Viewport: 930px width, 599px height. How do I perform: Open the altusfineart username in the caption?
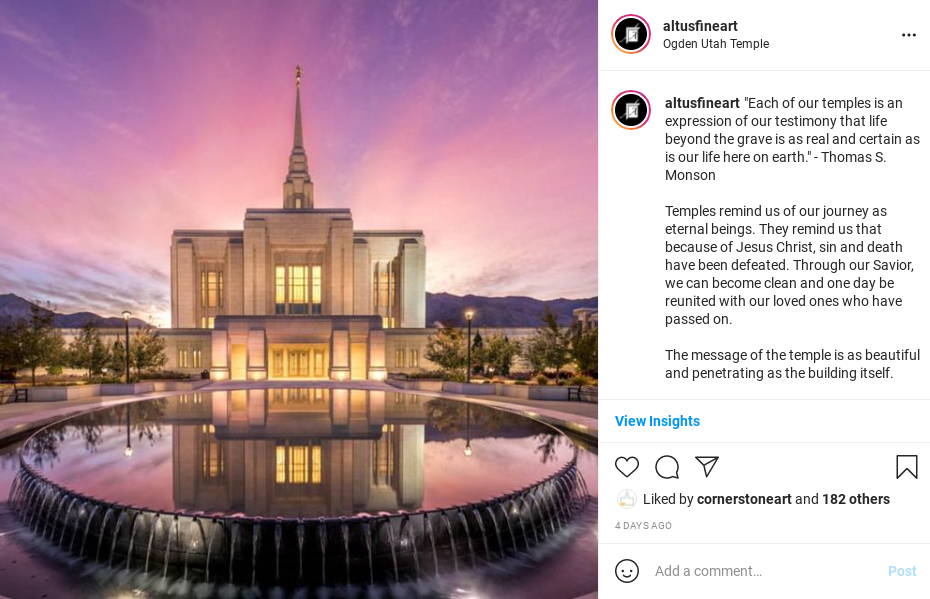[x=702, y=103]
